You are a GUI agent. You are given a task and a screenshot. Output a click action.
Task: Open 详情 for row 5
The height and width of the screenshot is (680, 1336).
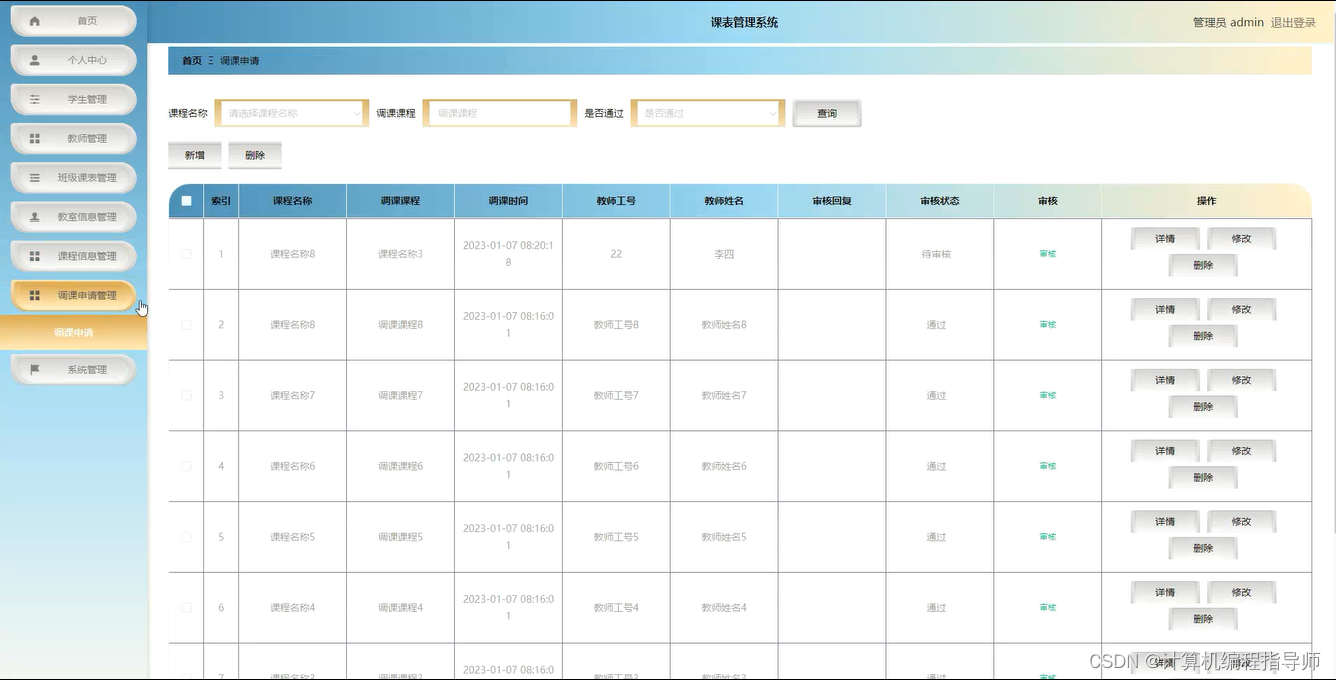pos(1165,522)
